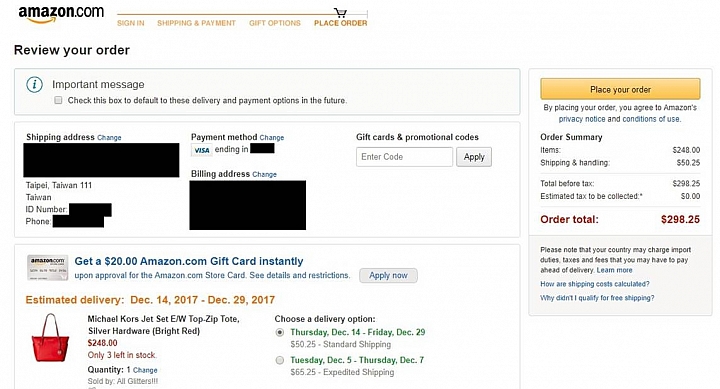Select the Standard Shipping radio button

[x=280, y=333]
